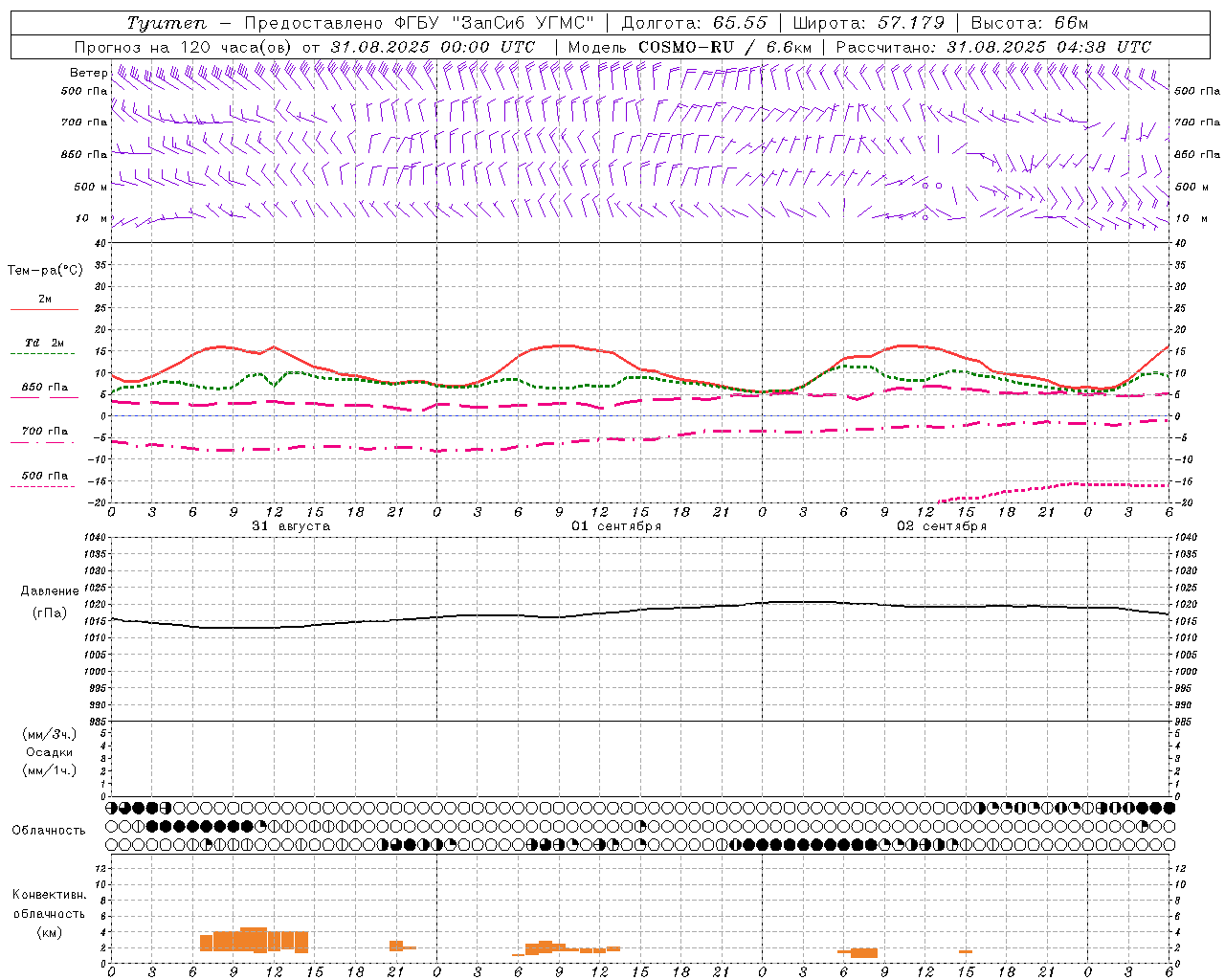1225x980 pixels.
Task: Select the "Td 2м" dew point legend entry
Action: tap(45, 343)
